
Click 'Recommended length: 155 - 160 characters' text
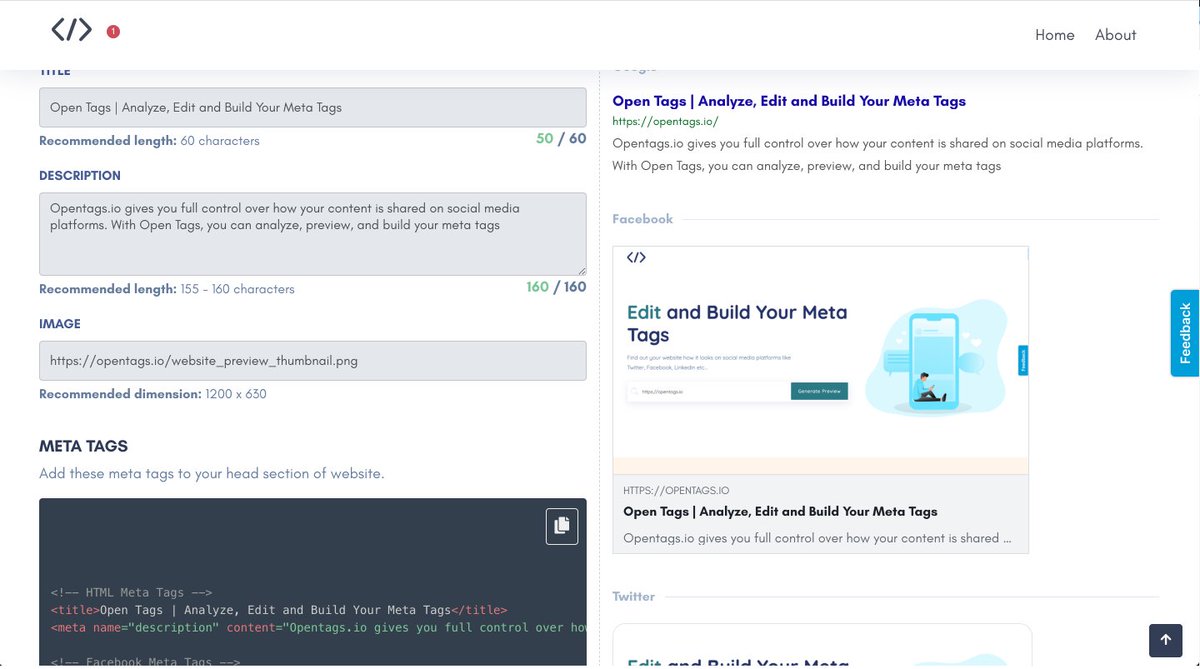167,289
